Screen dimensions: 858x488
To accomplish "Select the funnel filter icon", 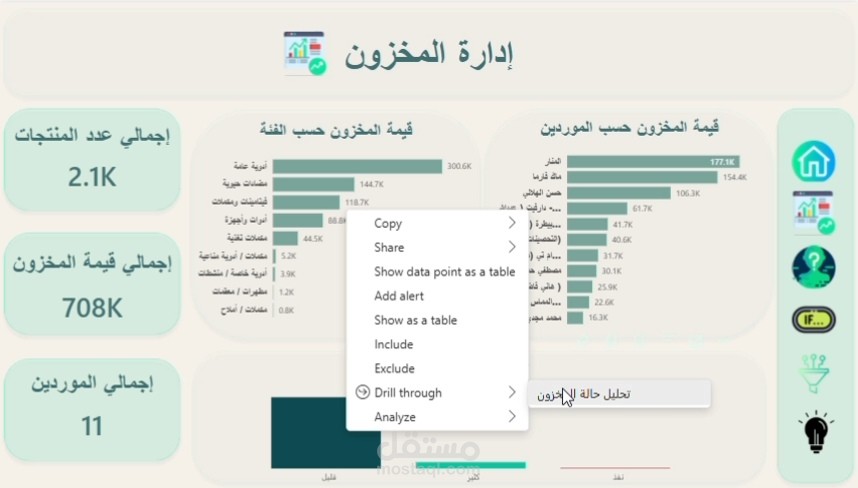I will pyautogui.click(x=813, y=374).
